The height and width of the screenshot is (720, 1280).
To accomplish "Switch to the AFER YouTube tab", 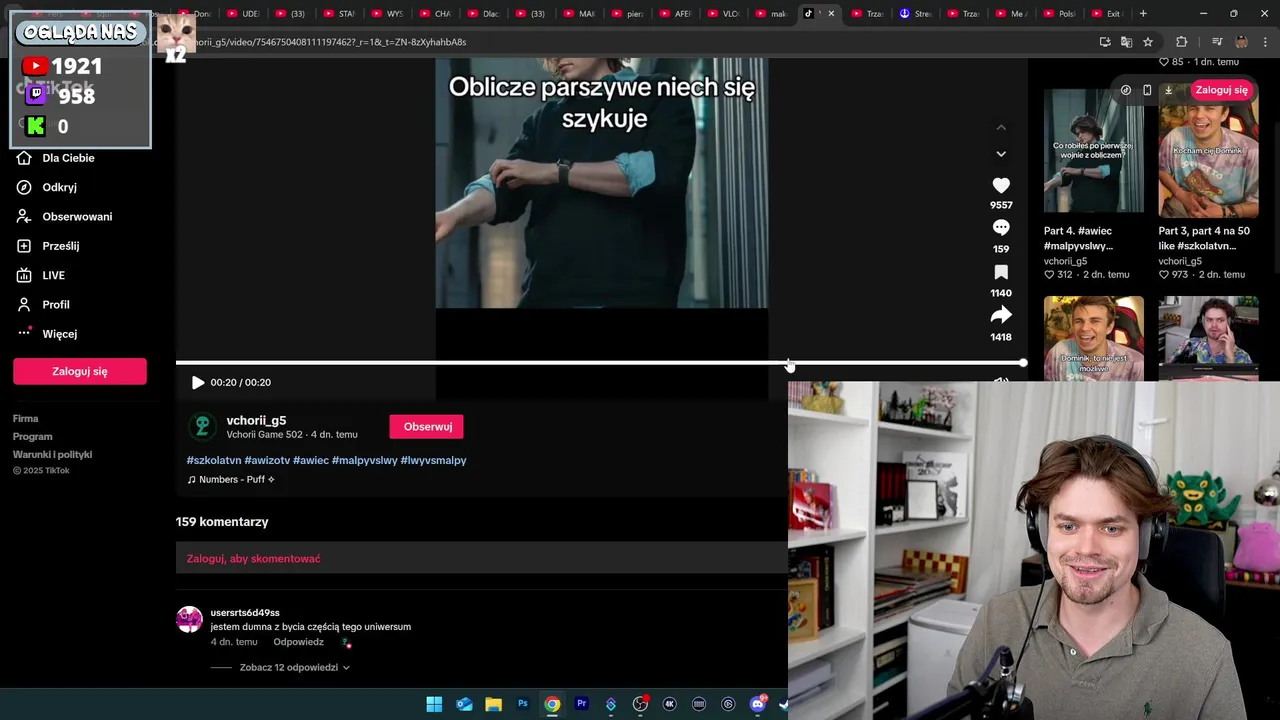I will [675, 14].
